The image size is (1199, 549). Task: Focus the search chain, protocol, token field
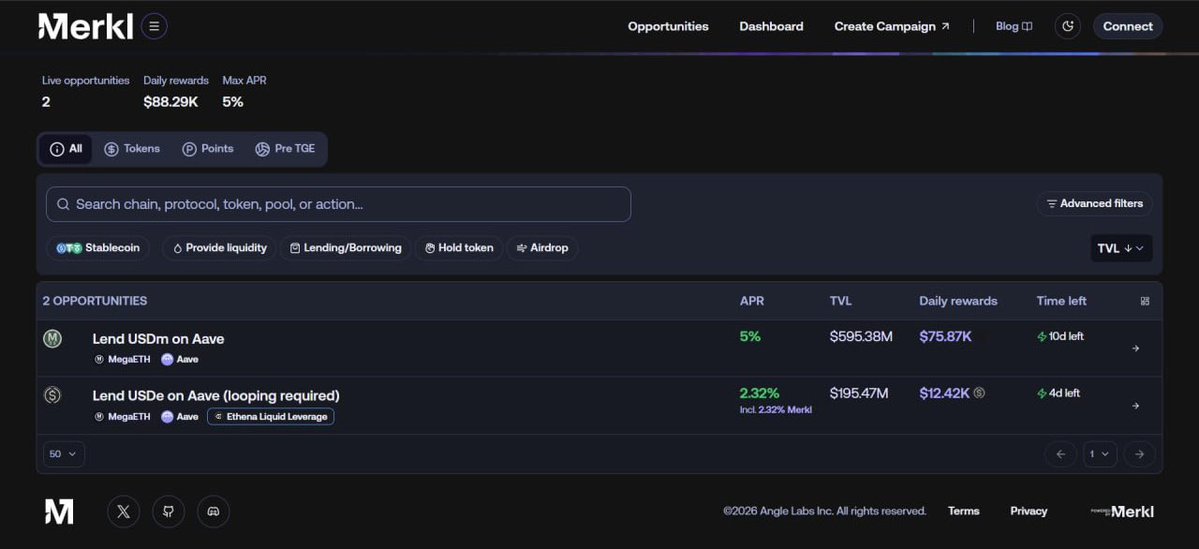[339, 204]
